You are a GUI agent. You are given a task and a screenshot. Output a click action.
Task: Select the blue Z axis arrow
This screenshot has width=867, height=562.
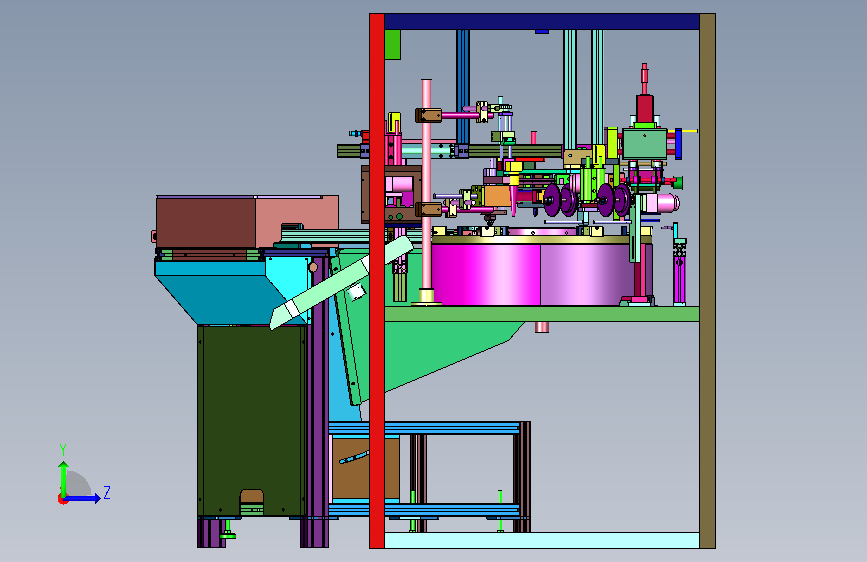(x=83, y=498)
